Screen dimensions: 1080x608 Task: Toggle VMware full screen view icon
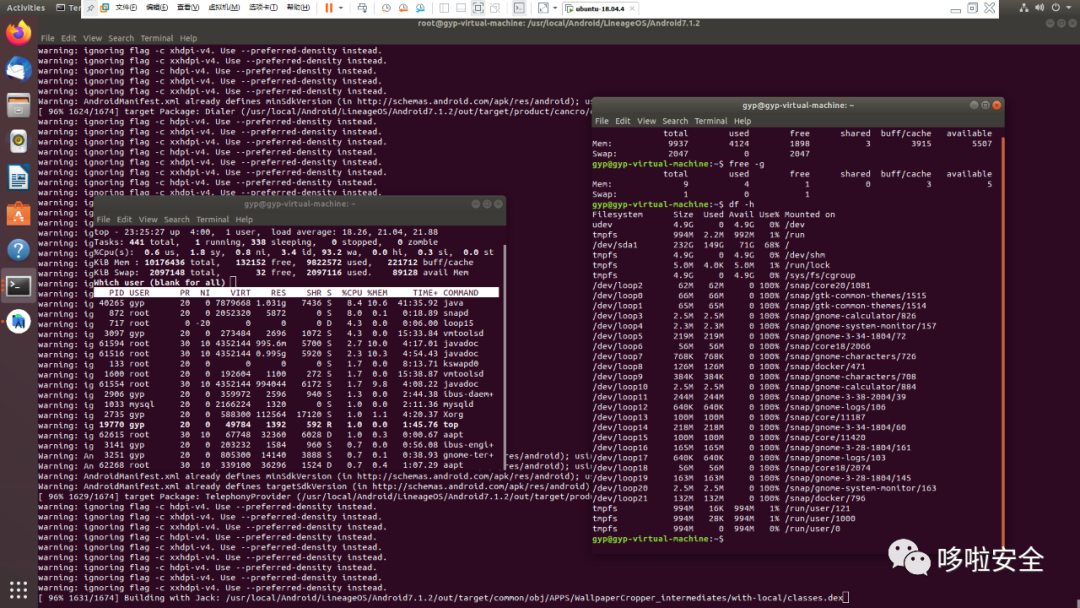click(478, 8)
